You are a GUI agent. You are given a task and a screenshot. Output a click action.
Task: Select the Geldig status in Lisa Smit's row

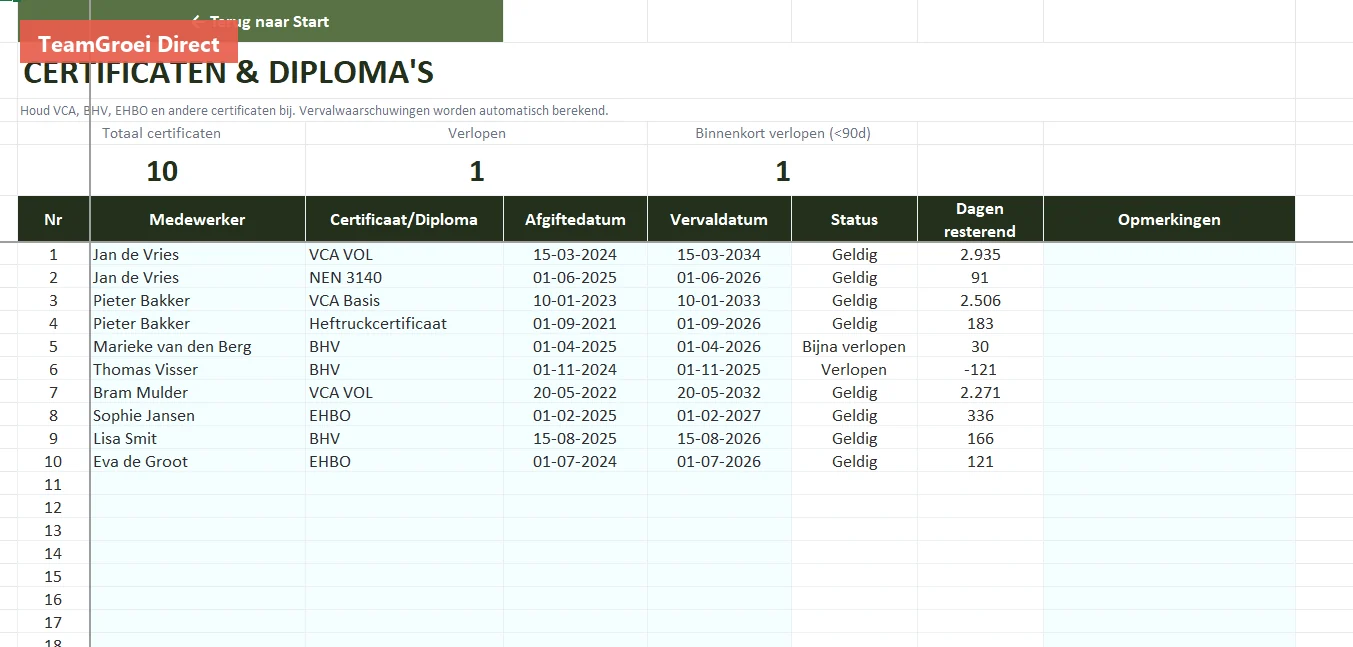[x=854, y=438]
